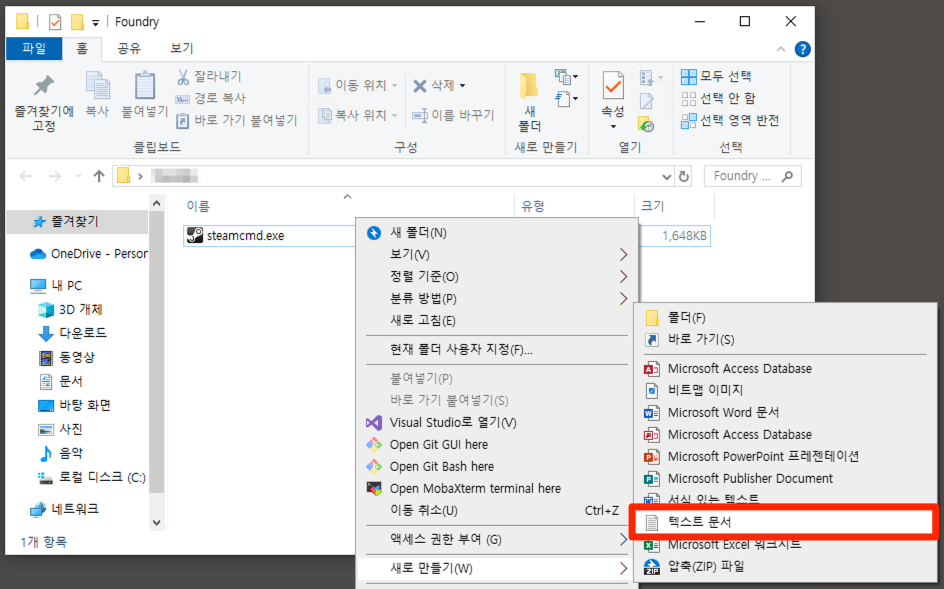The width and height of the screenshot is (944, 589).
Task: Choose 경로 복사 in ribbon
Action: click(211, 98)
